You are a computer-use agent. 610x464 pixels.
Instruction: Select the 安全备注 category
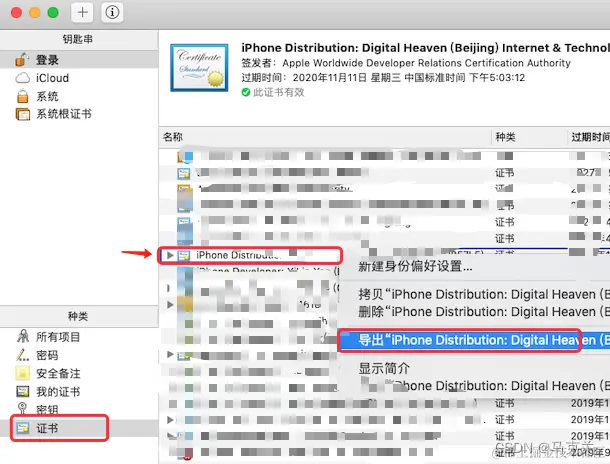point(79,373)
